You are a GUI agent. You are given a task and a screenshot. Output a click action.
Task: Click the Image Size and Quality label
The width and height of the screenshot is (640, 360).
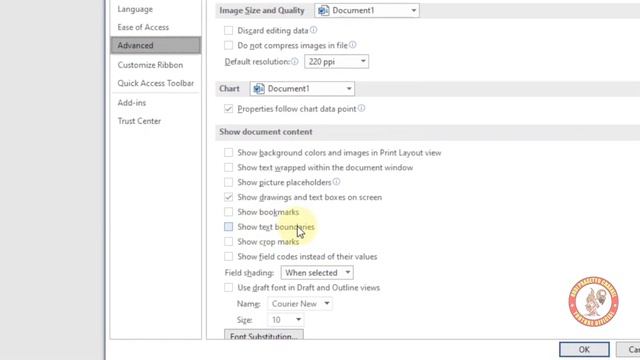pyautogui.click(x=262, y=11)
